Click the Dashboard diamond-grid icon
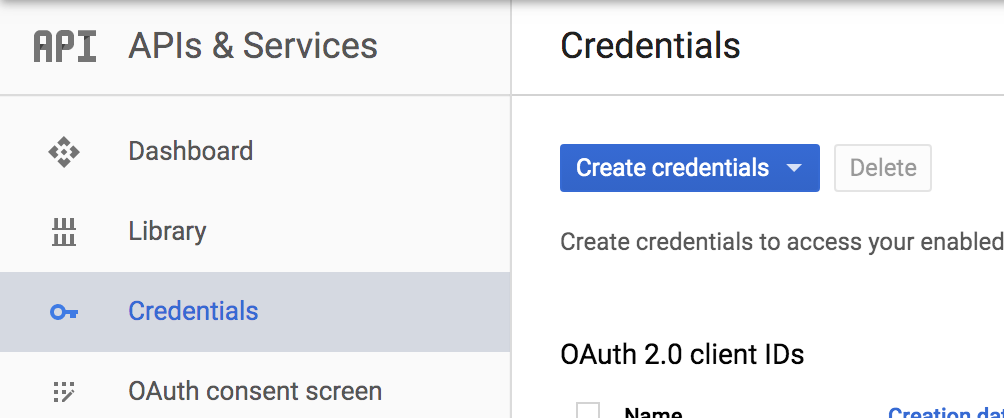 coord(64,152)
